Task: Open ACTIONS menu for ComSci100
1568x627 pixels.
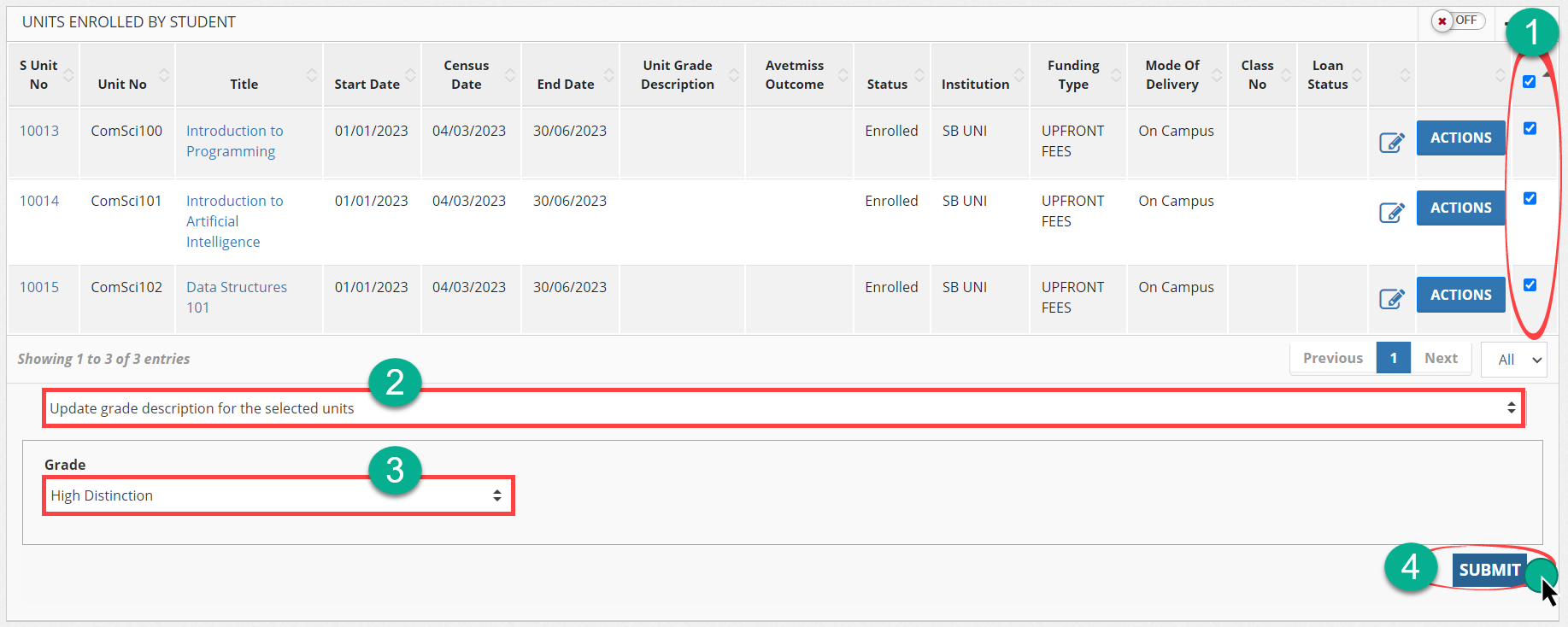Action: (x=1460, y=138)
